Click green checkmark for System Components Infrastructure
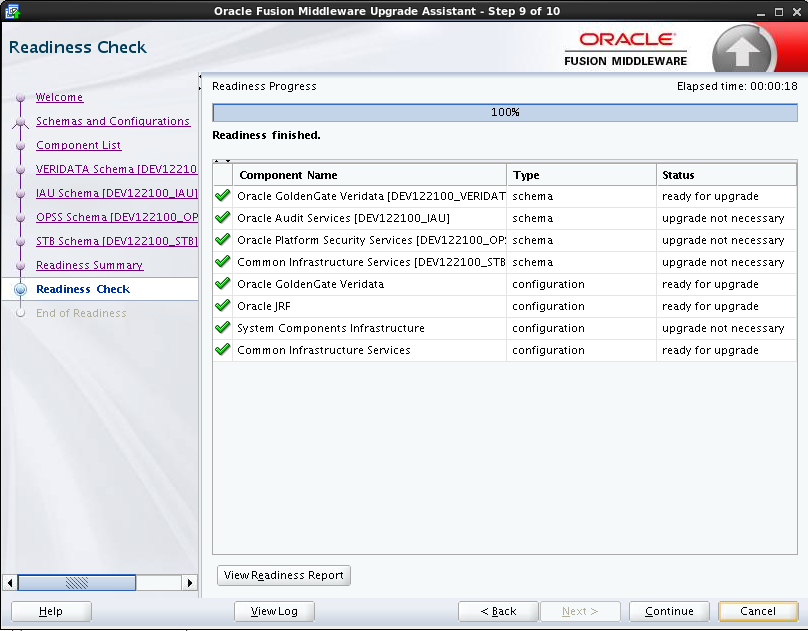Viewport: 808px width, 631px height. tap(223, 328)
